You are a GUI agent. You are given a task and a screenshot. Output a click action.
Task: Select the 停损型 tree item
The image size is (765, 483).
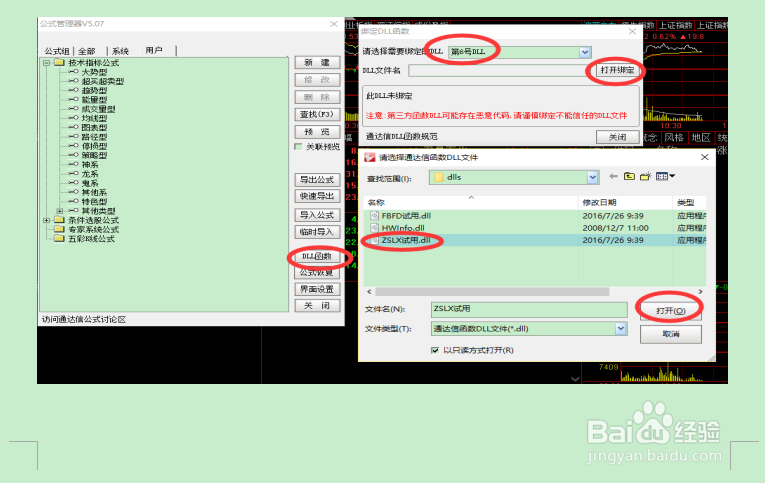[94, 146]
